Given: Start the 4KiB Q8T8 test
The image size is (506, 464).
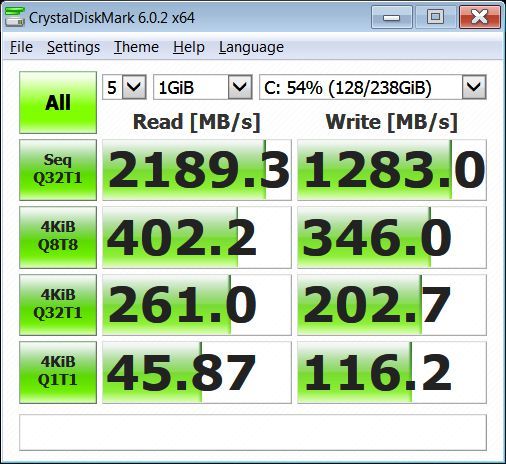Looking at the screenshot, I should coord(58,237).
